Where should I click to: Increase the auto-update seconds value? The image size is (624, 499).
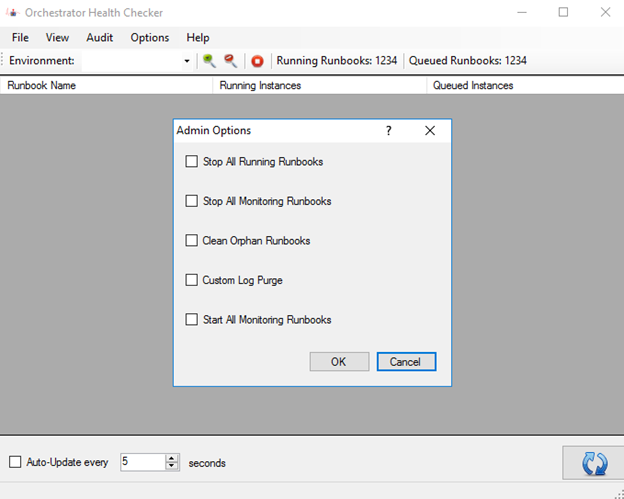tap(172, 458)
